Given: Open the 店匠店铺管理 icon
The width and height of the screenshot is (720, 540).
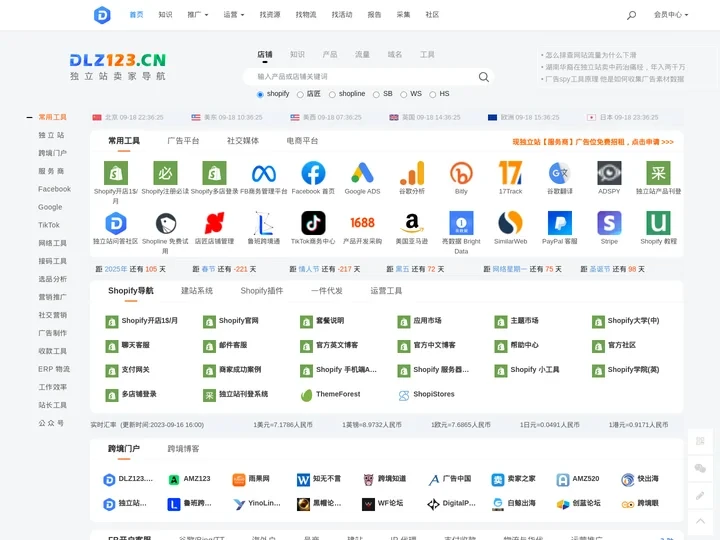Looking at the screenshot, I should pos(214,223).
